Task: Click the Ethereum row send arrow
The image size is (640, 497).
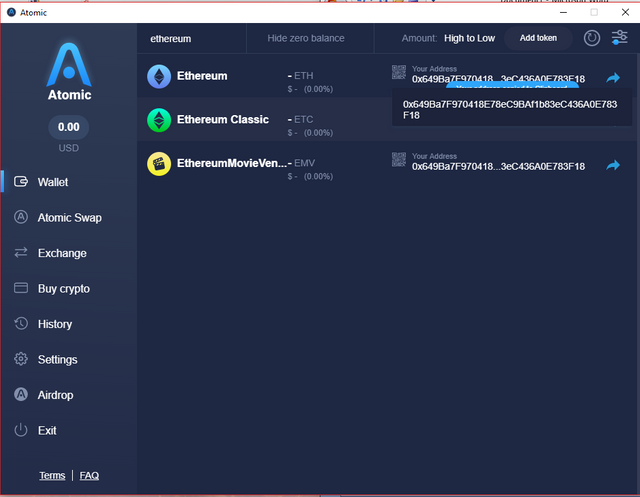Action: [x=613, y=78]
